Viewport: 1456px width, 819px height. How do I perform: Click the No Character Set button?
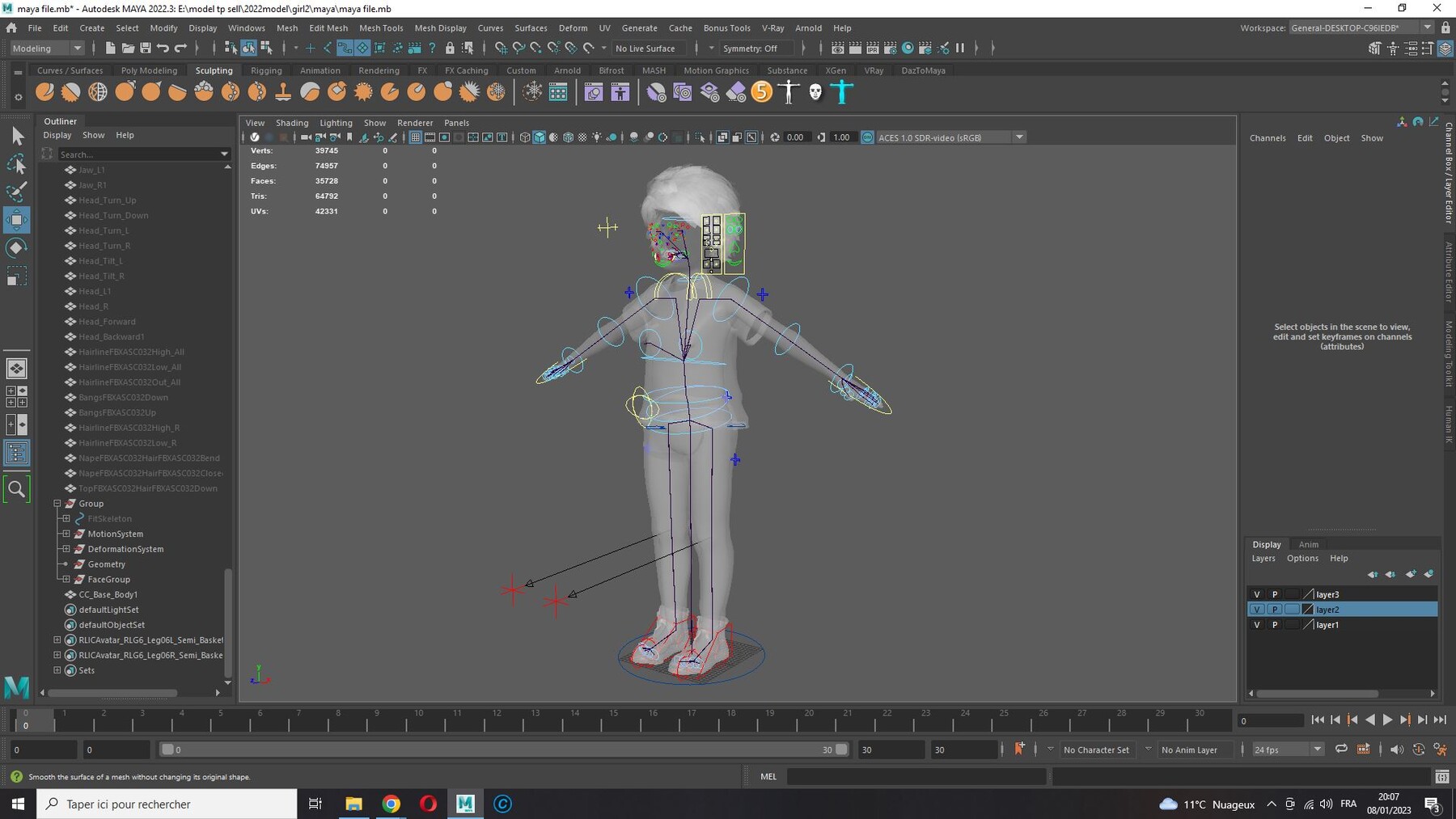click(x=1096, y=749)
